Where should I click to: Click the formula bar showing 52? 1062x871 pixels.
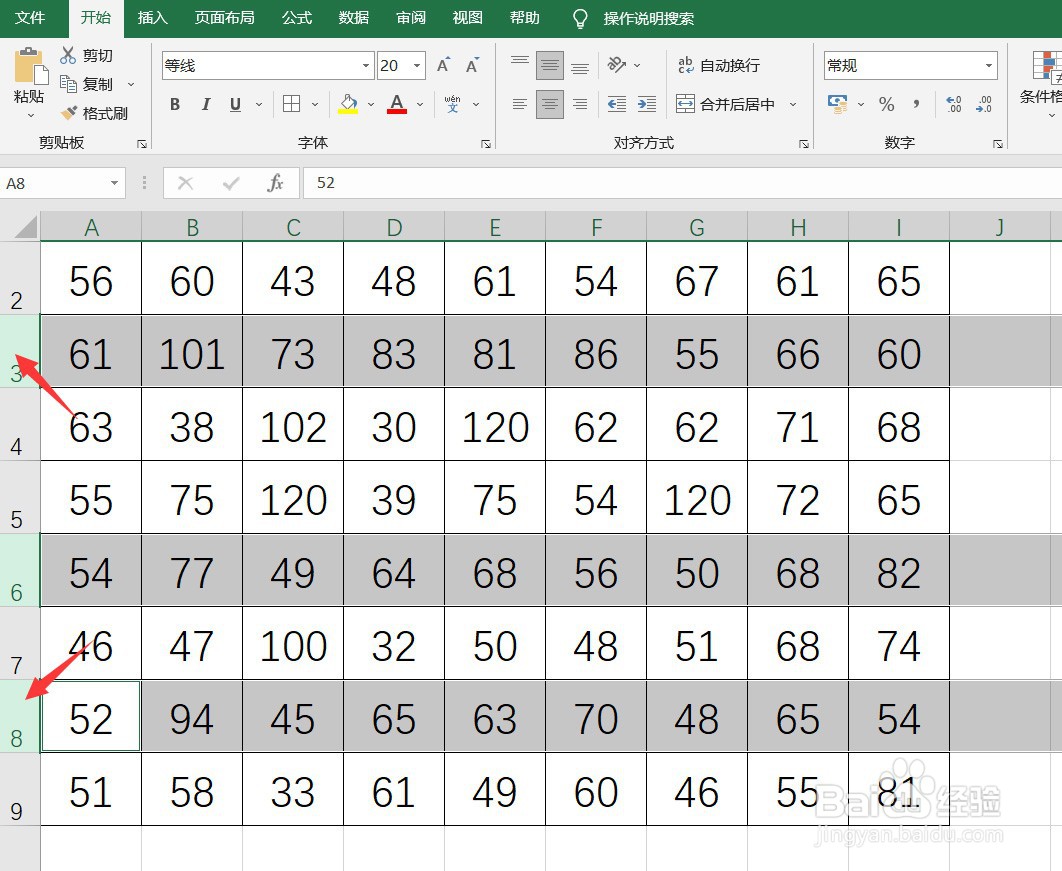point(683,183)
